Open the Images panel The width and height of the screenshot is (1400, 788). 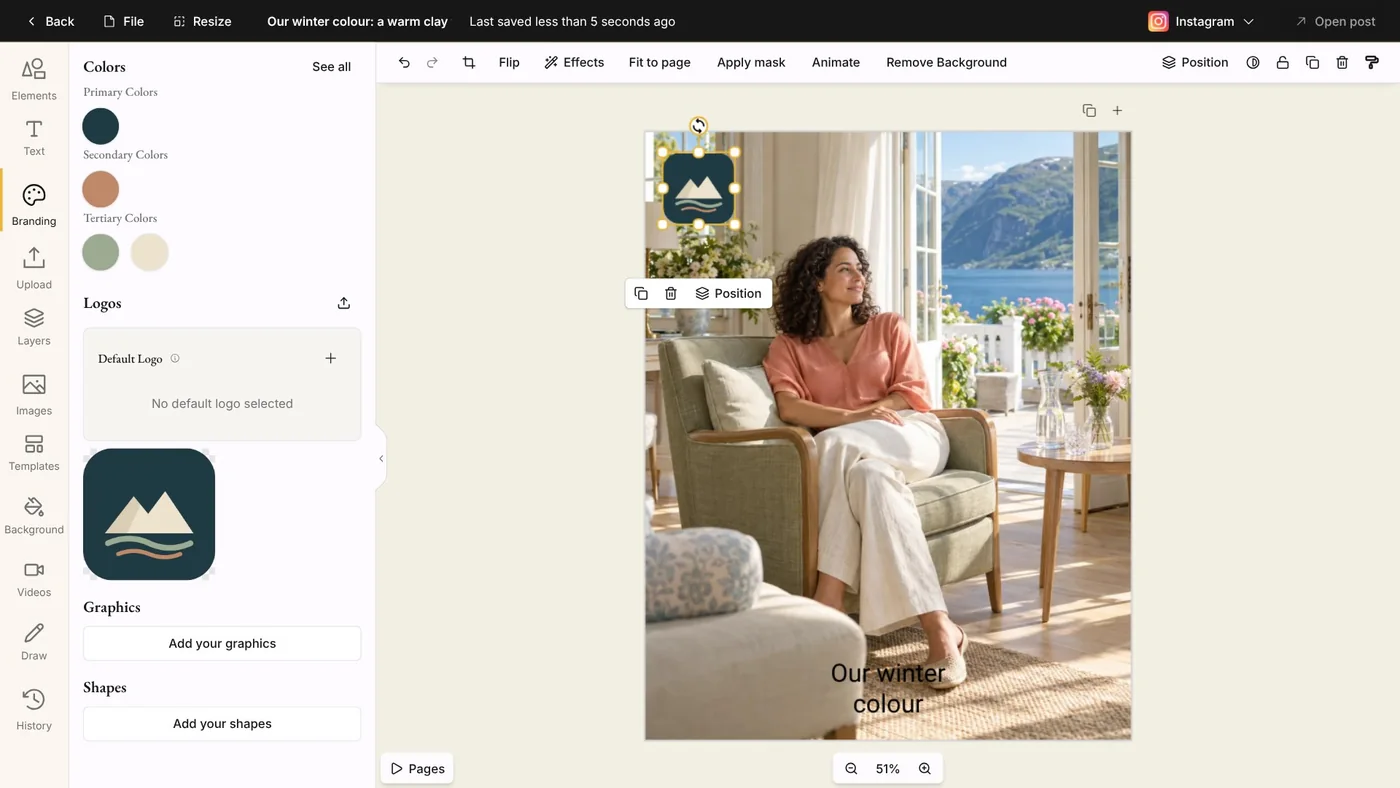[34, 395]
